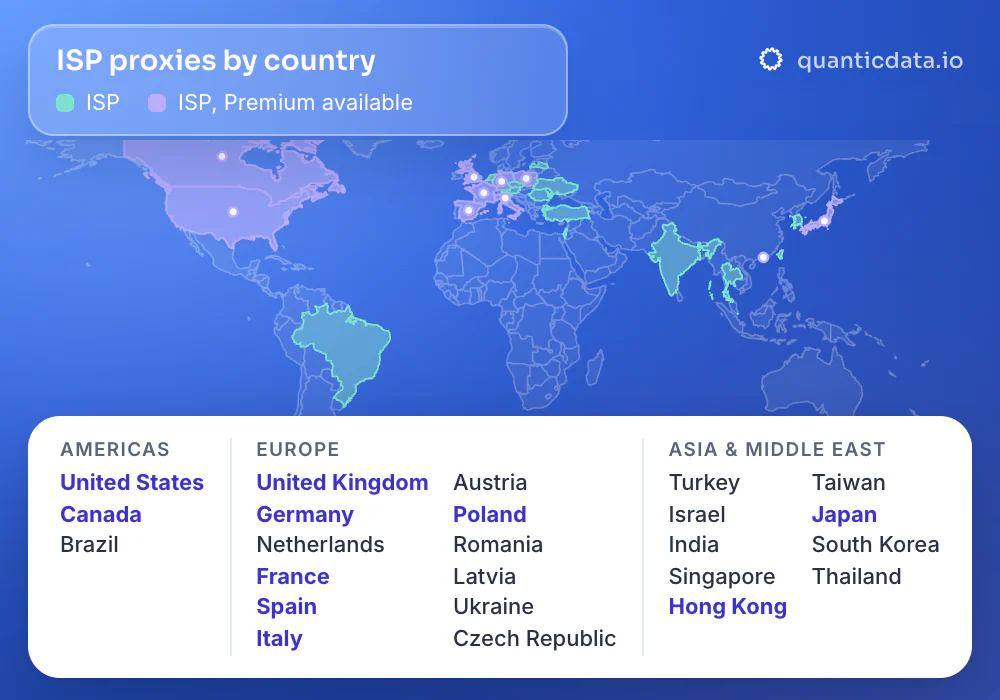The width and height of the screenshot is (1000, 700).
Task: Click the 'ISP proxies by country' title
Action: [216, 61]
